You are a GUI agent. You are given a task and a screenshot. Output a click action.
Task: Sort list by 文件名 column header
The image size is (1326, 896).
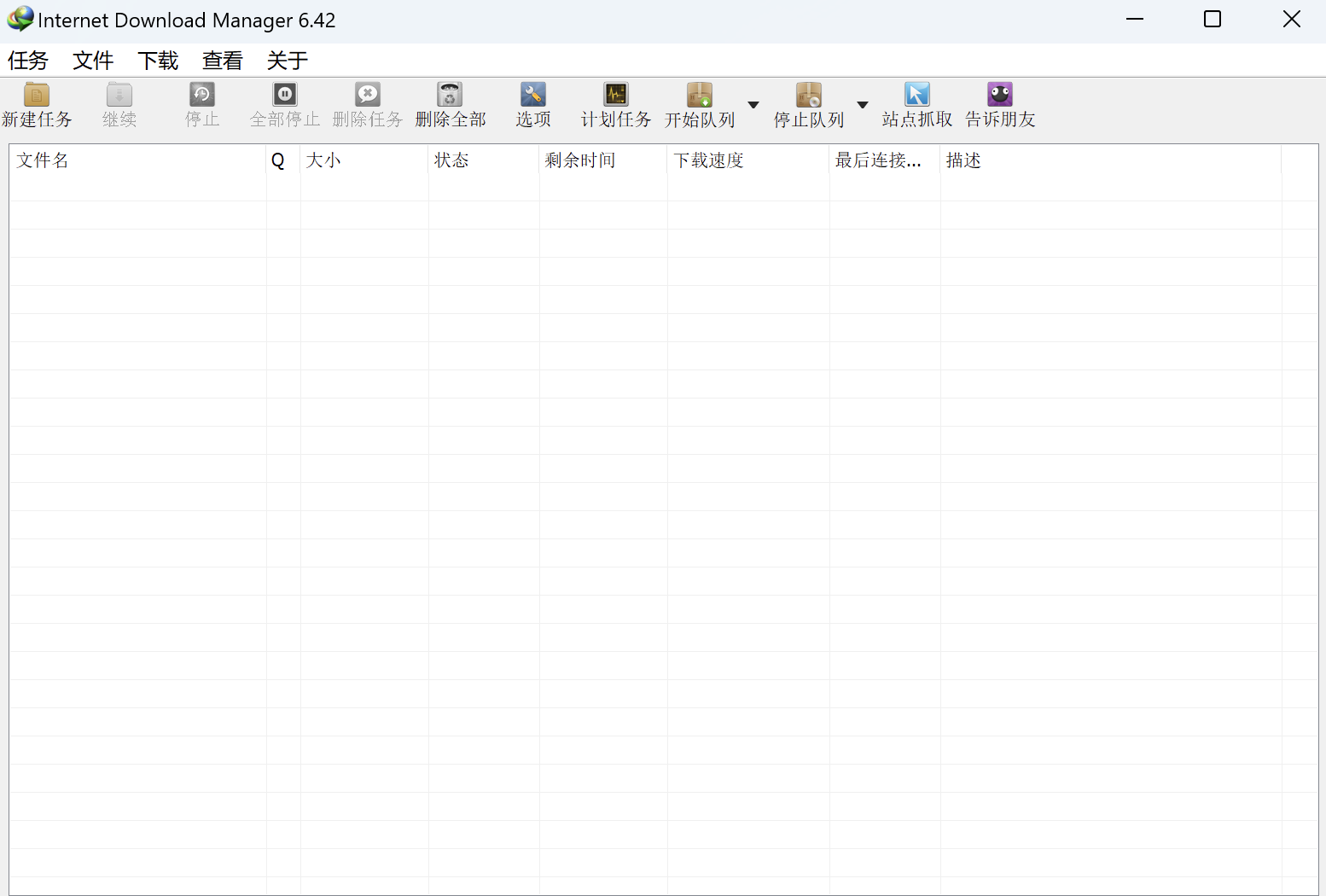point(137,160)
